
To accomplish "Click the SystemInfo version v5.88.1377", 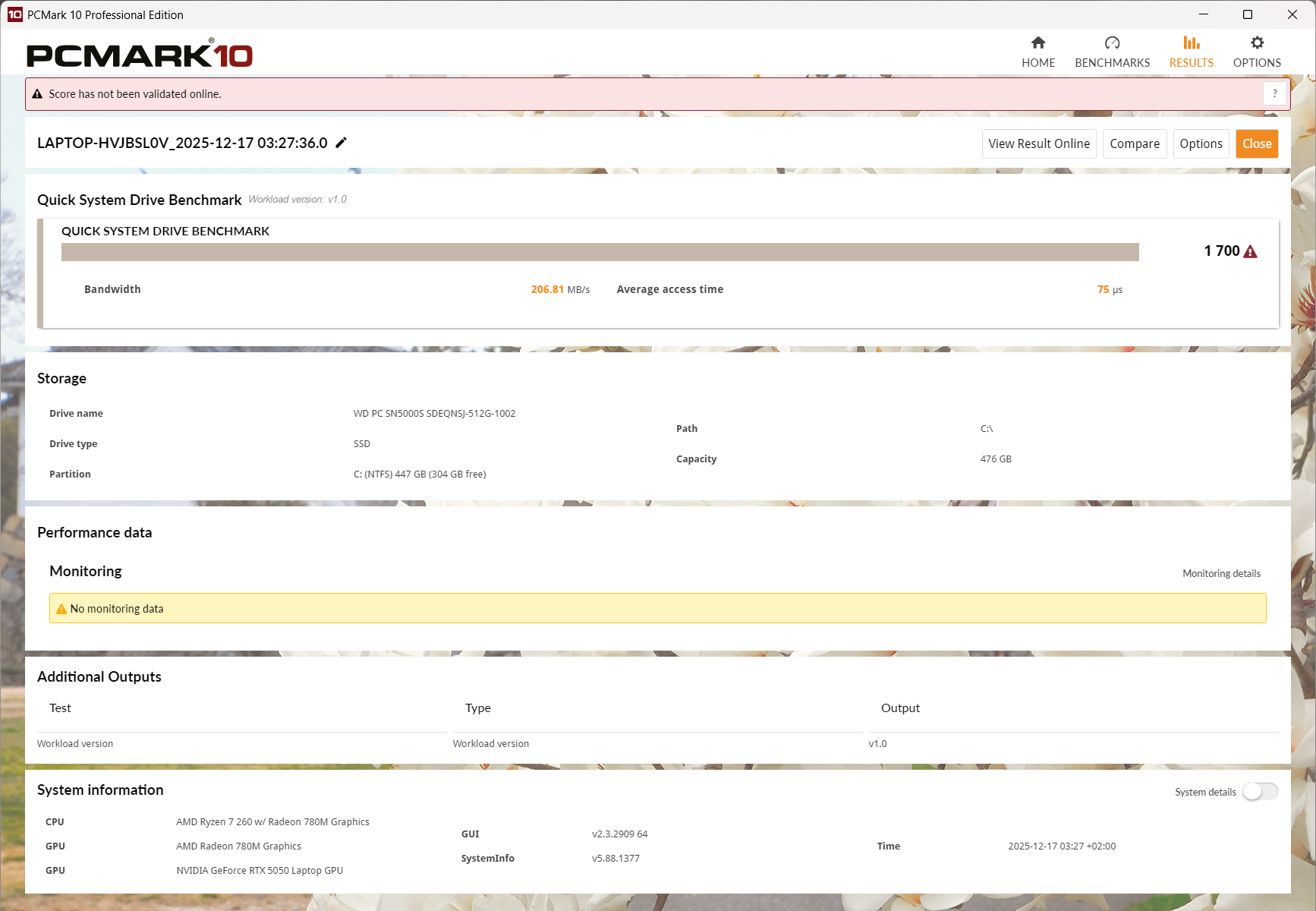I will coord(615,859).
